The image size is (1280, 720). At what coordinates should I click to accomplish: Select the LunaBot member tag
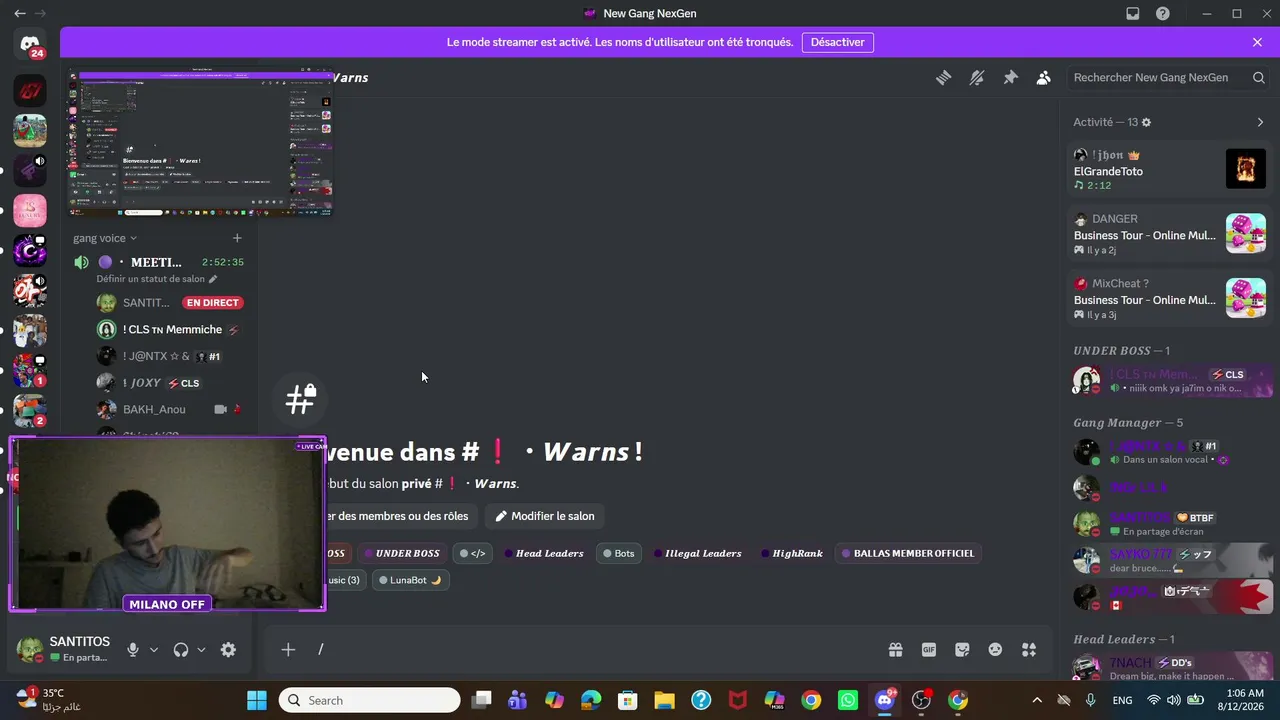pyautogui.click(x=410, y=580)
